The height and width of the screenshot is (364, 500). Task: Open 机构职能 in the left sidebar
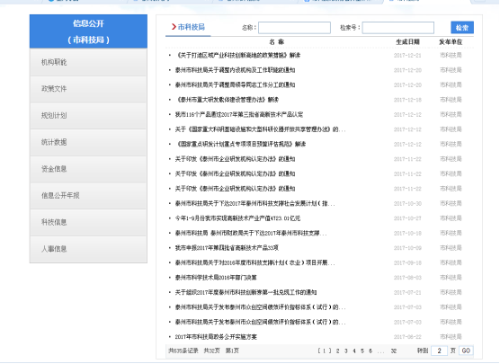click(x=88, y=62)
